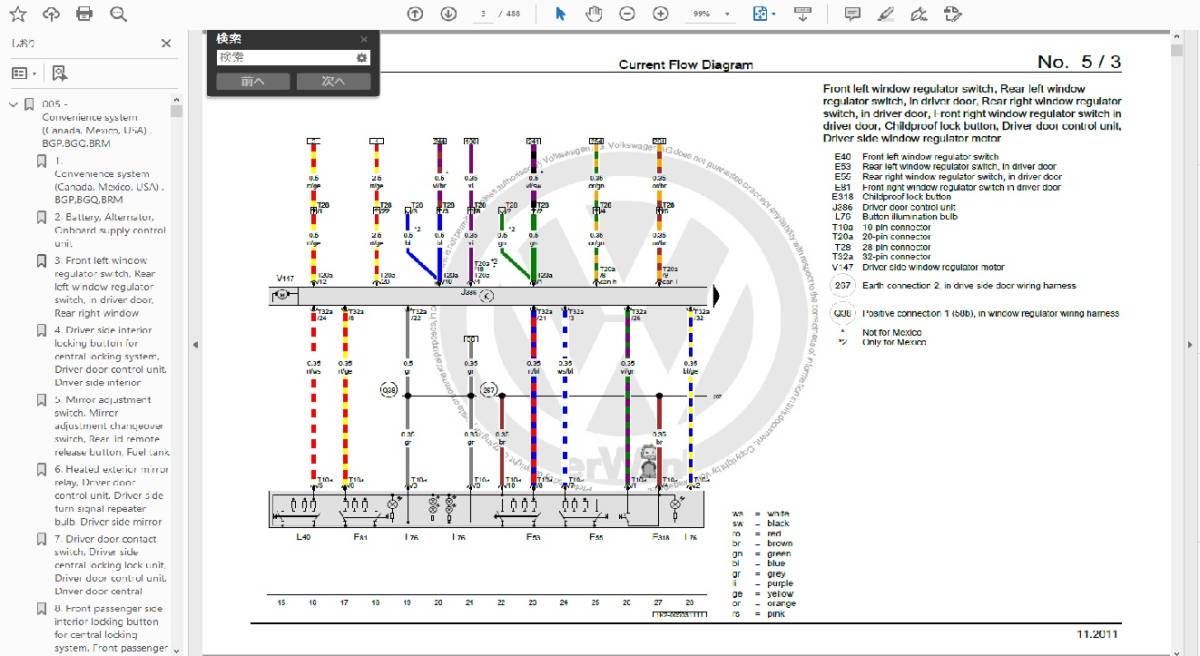Open the bookmark options list menu
Viewport: 1200px width, 656px height.
(23, 73)
